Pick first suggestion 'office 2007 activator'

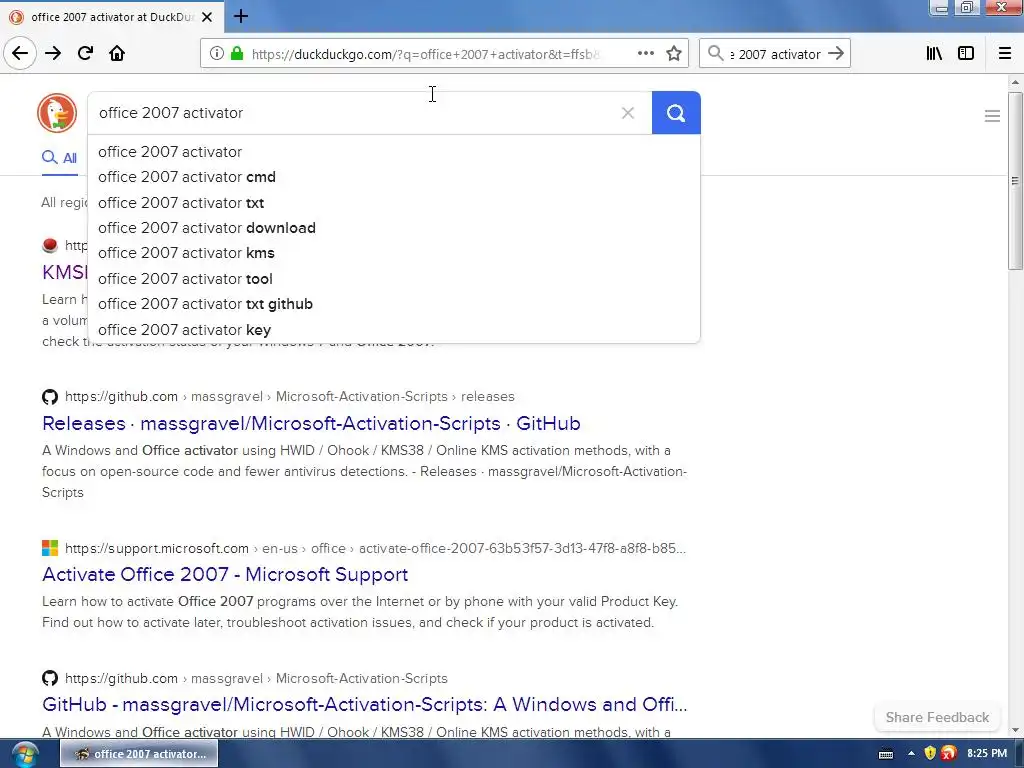click(x=393, y=152)
